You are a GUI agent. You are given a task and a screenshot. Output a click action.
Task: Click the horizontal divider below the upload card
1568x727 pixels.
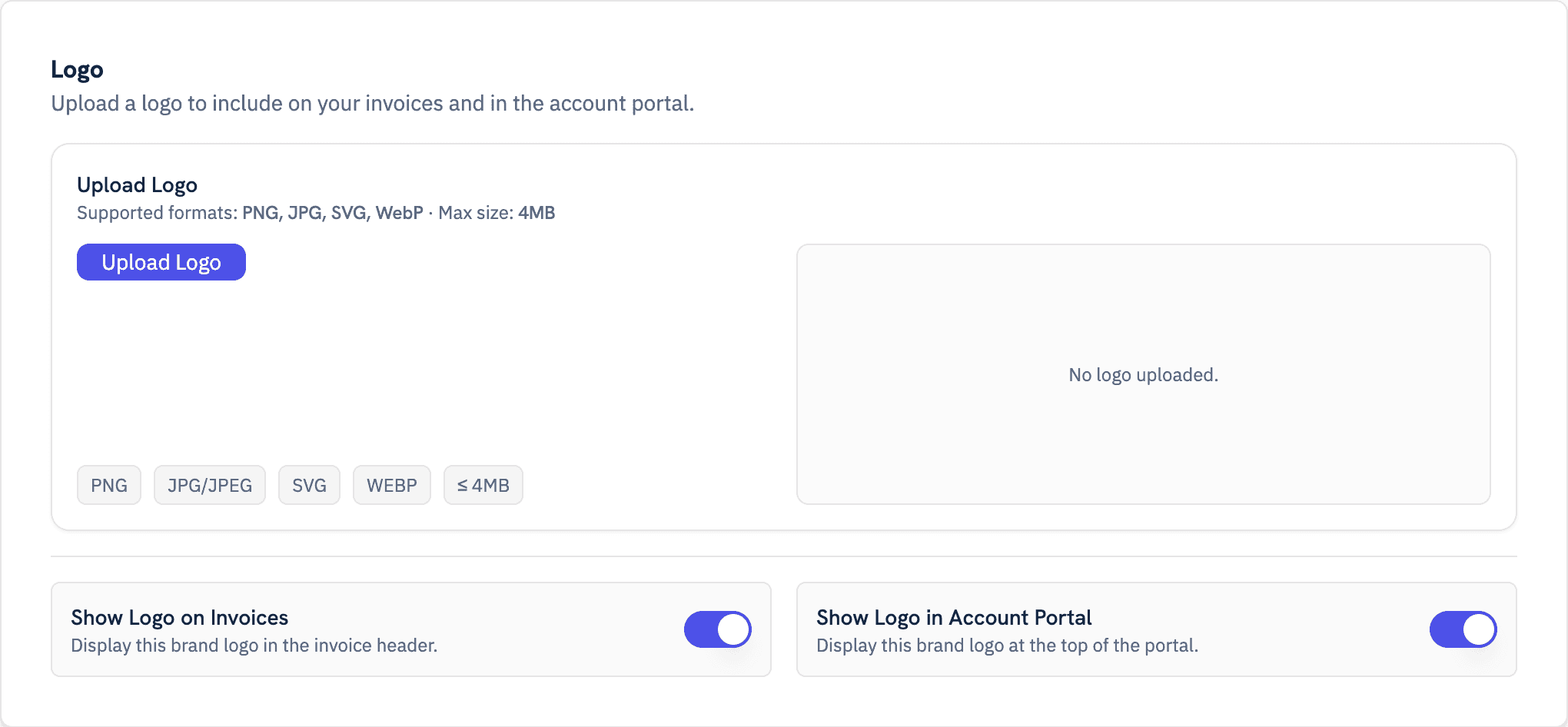click(784, 556)
